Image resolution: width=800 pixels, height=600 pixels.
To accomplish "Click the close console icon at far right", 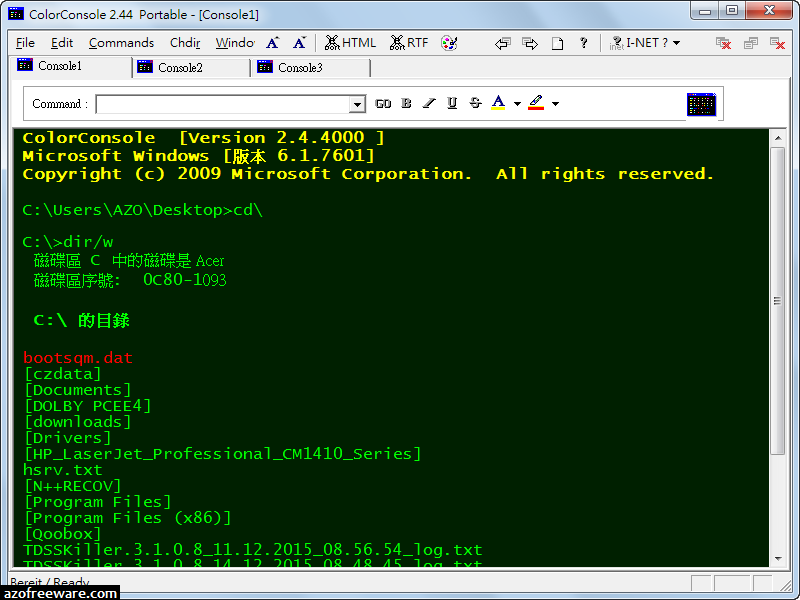I will click(777, 43).
